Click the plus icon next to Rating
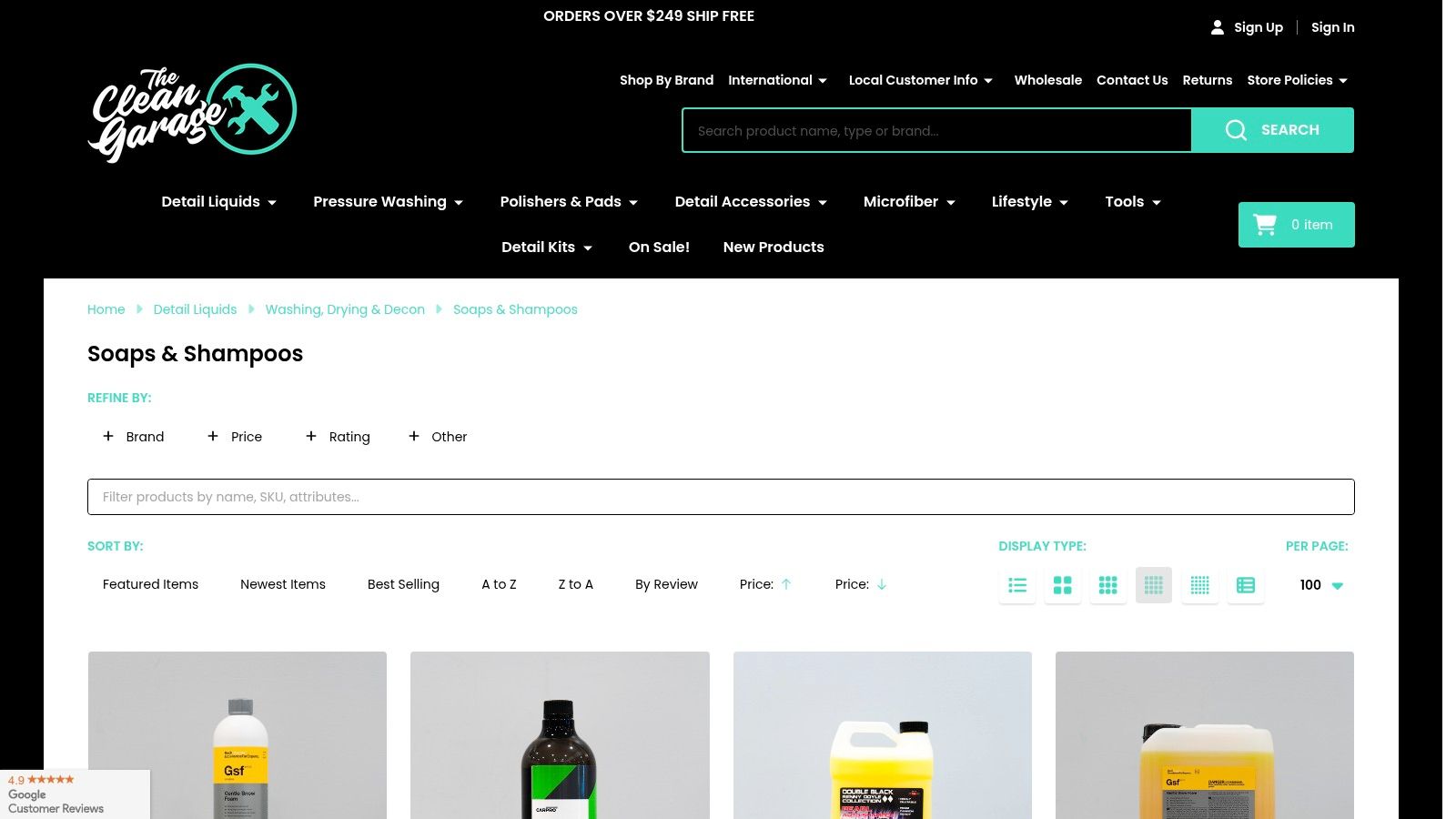 coord(311,436)
